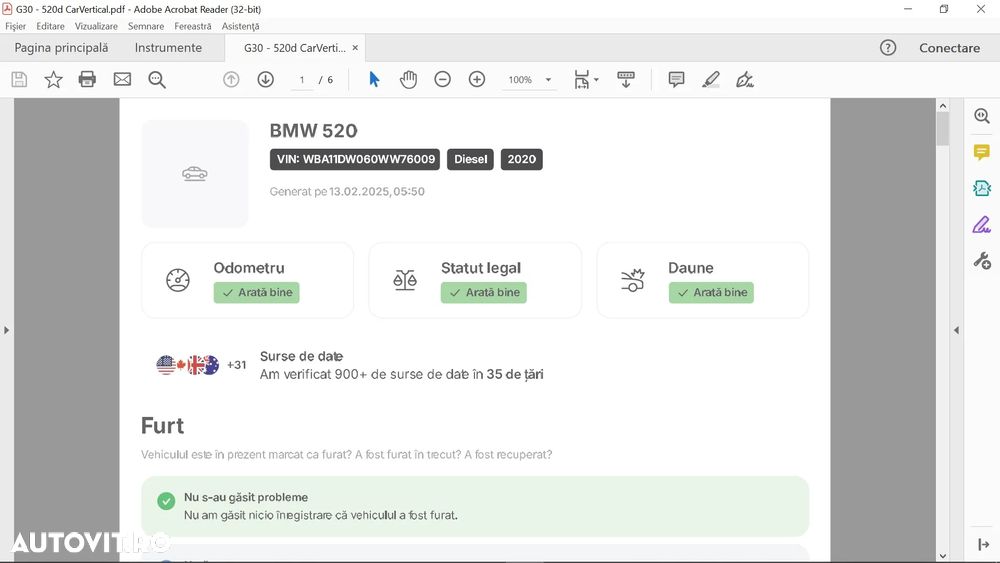This screenshot has height=563, width=1000.
Task: Go to previous page arrow
Action: point(231,80)
